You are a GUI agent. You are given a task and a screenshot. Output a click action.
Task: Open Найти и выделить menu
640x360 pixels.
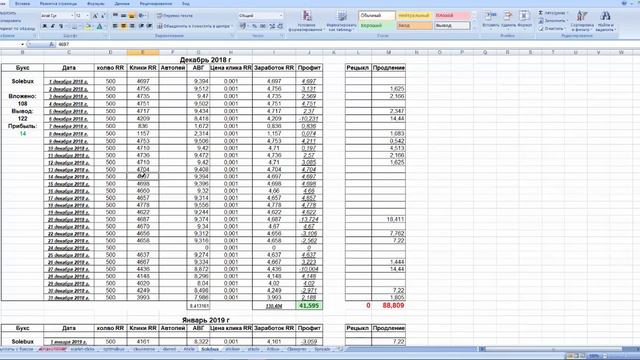point(605,21)
